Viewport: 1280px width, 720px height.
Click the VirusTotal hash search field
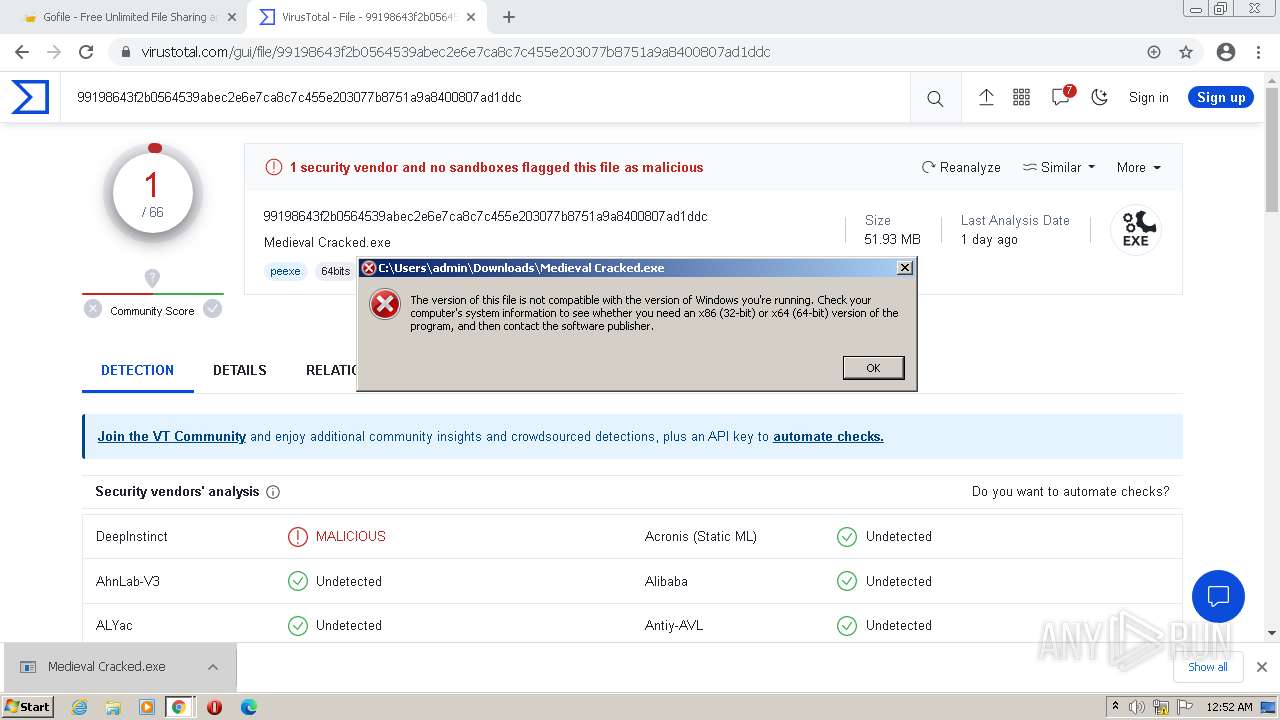coord(485,97)
